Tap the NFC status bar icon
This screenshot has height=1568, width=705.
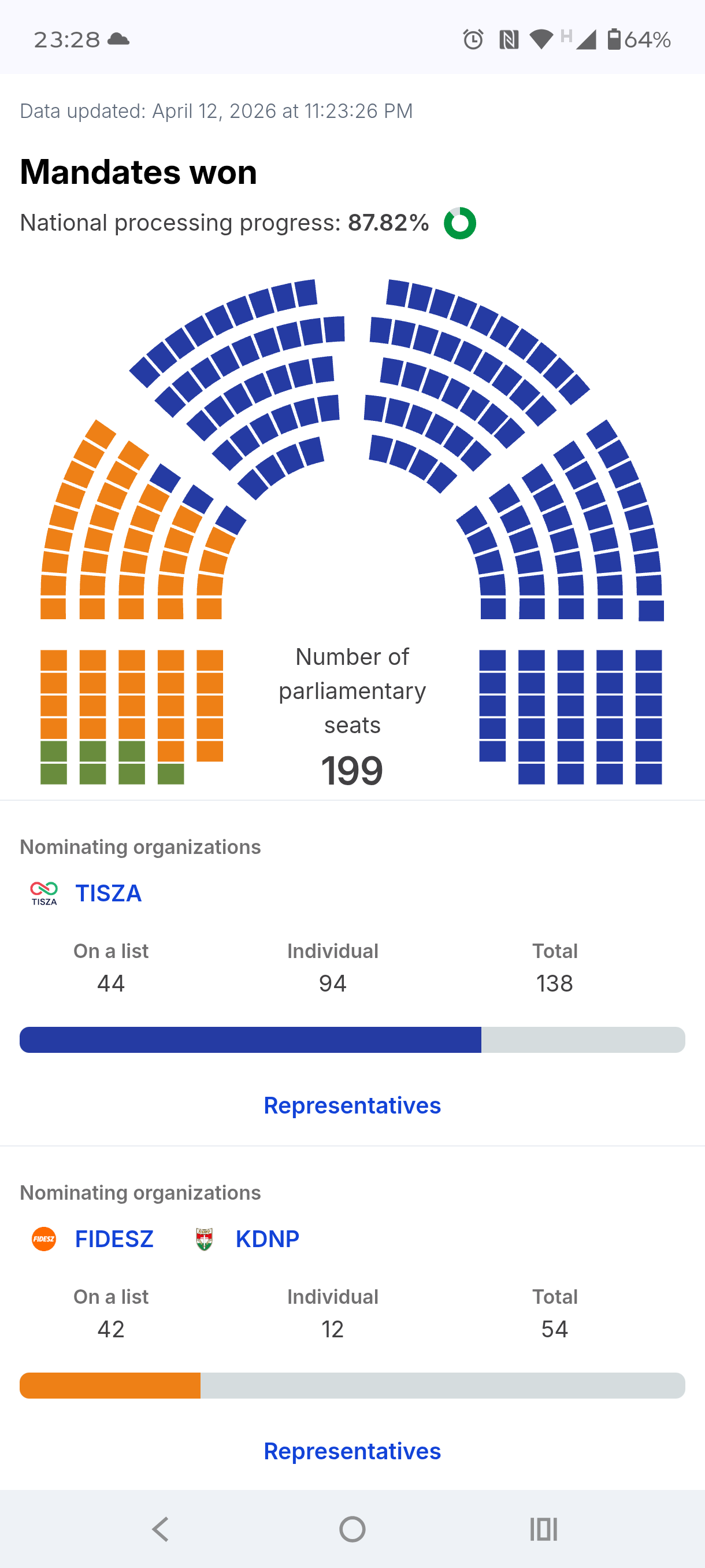509,39
